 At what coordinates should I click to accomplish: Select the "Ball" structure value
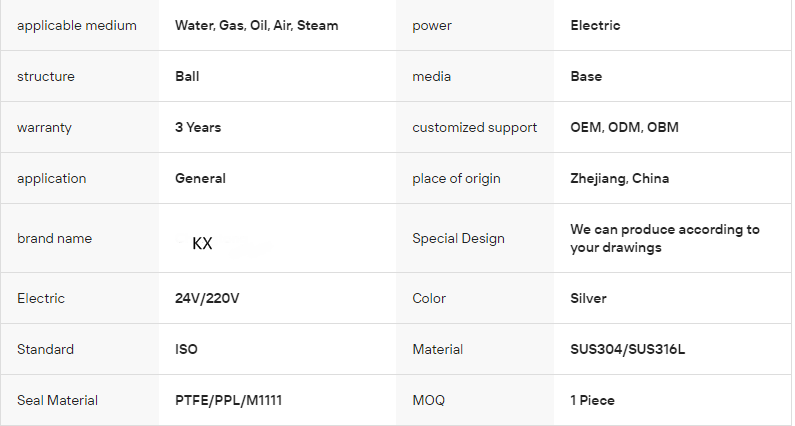click(187, 76)
